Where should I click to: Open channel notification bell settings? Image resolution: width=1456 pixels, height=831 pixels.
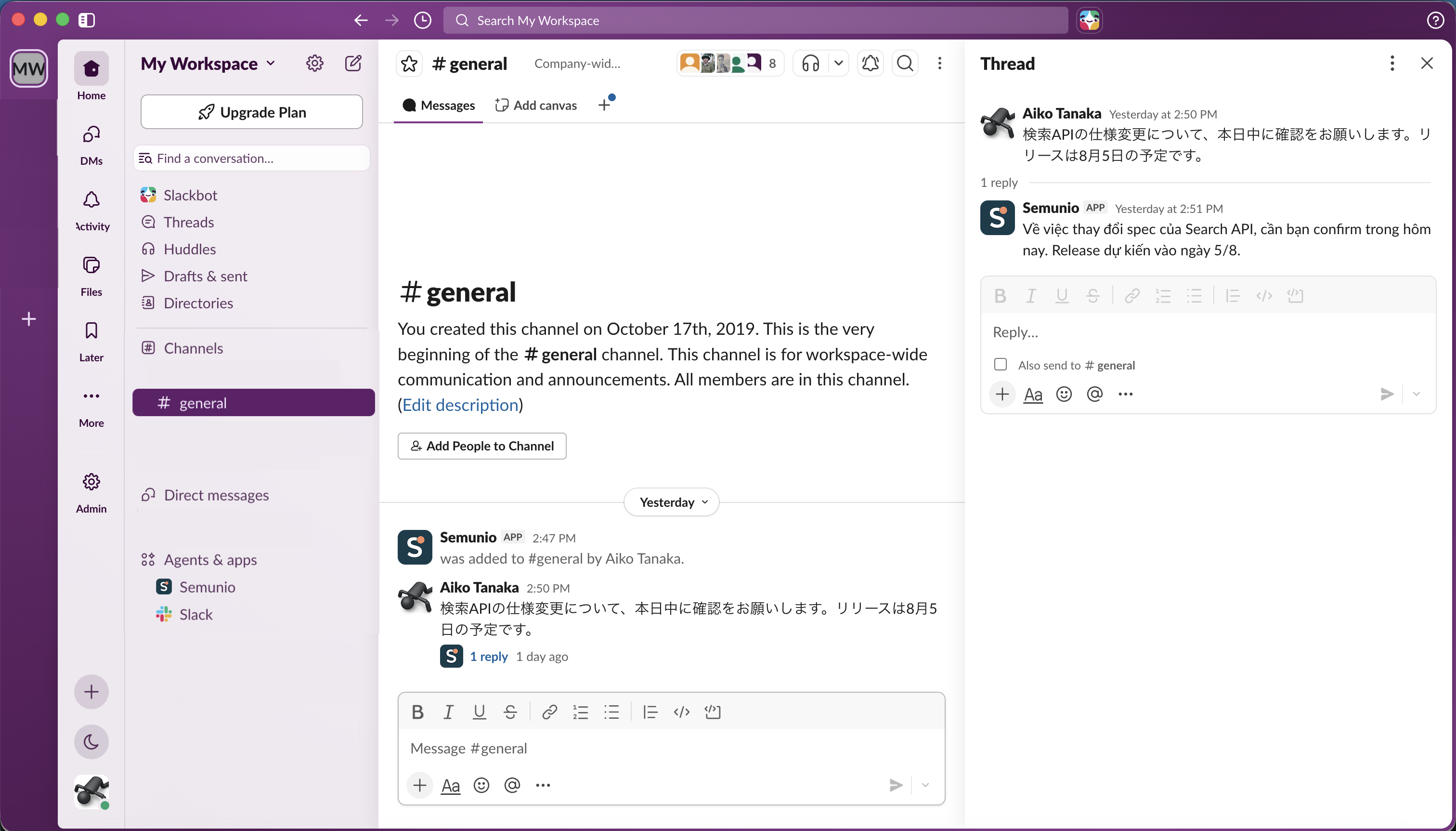(871, 64)
